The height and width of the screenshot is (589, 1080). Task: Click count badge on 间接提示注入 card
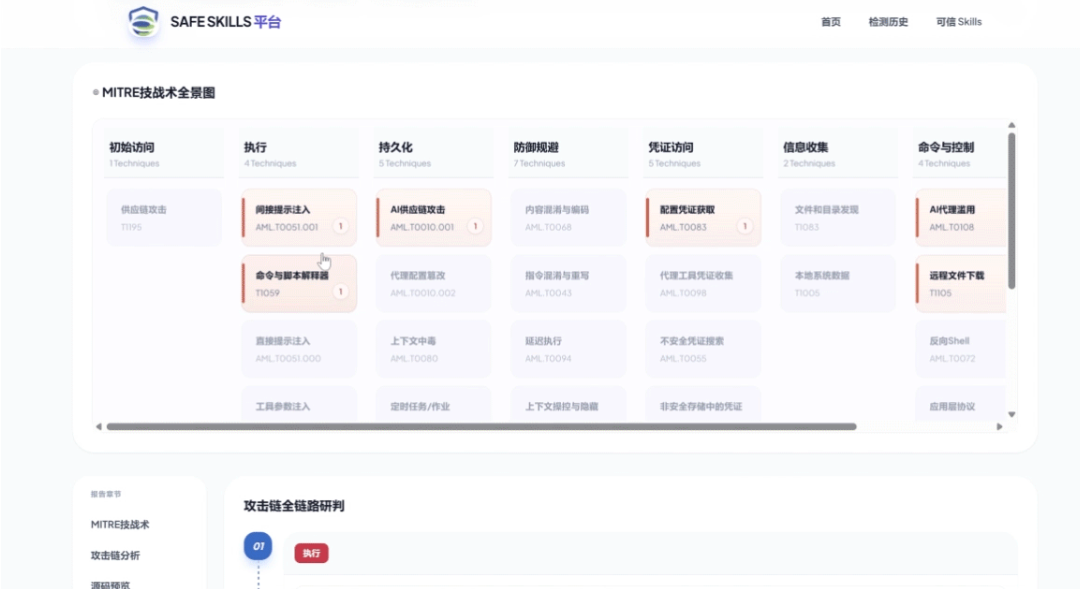point(340,227)
